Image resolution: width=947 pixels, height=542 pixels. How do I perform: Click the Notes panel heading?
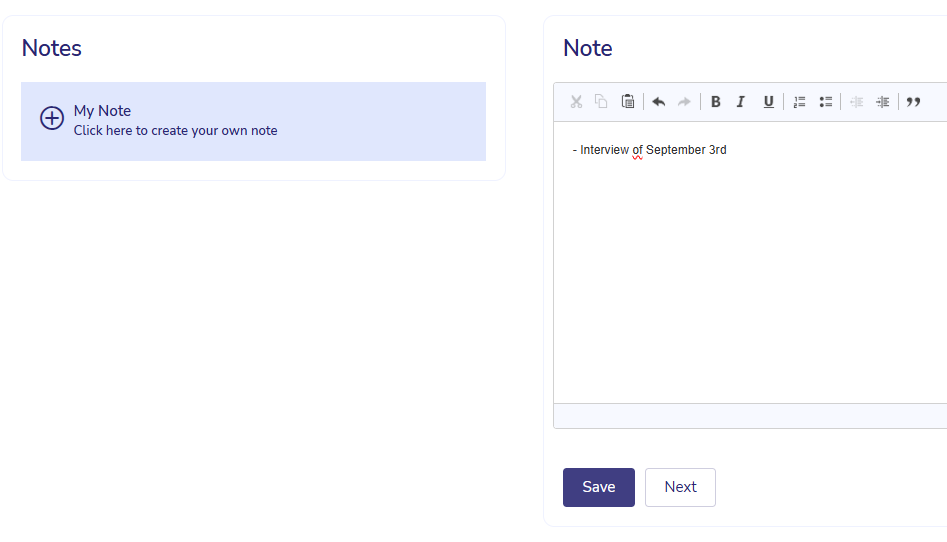coord(51,48)
